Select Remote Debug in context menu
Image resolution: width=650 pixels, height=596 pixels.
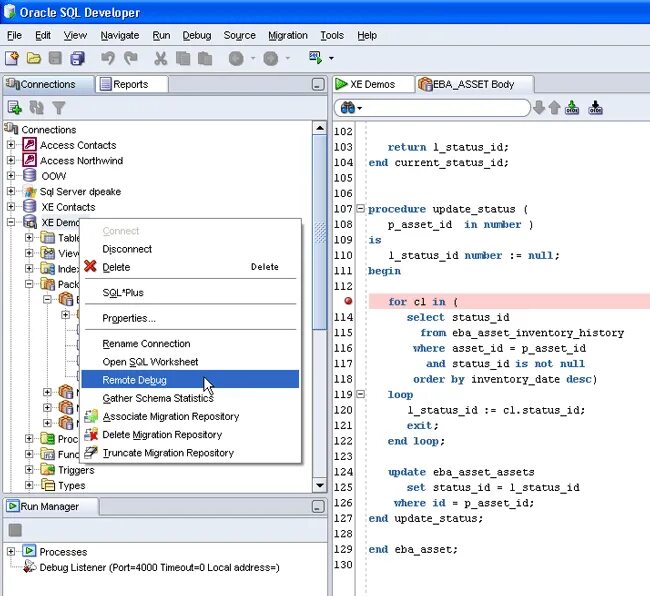[190, 380]
